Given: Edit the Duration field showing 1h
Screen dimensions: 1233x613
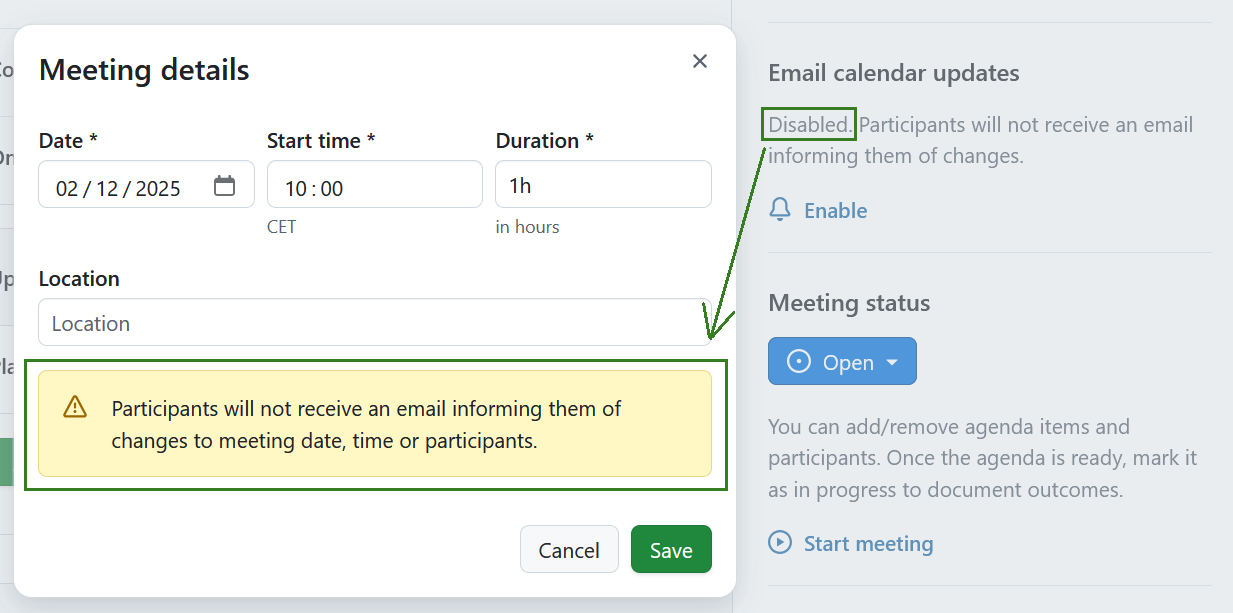Looking at the screenshot, I should point(603,184).
